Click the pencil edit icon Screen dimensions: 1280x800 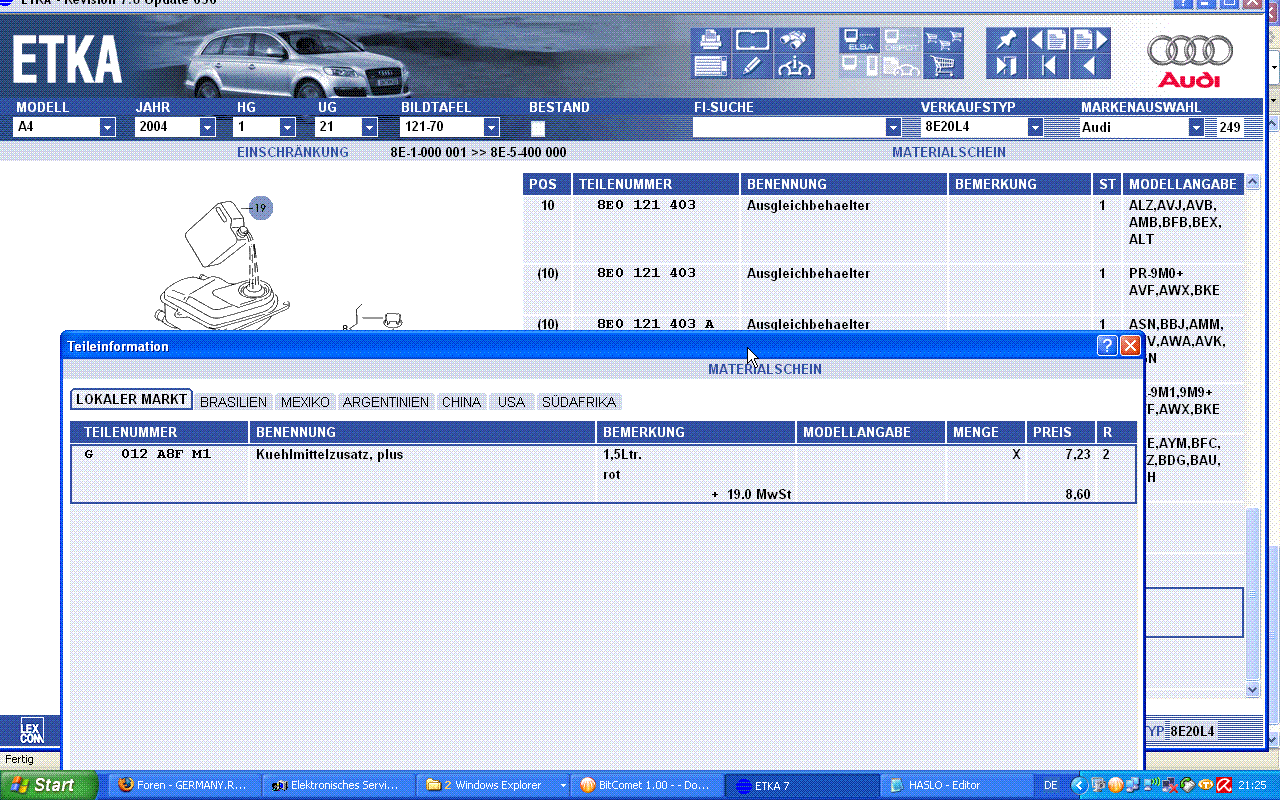(x=752, y=67)
